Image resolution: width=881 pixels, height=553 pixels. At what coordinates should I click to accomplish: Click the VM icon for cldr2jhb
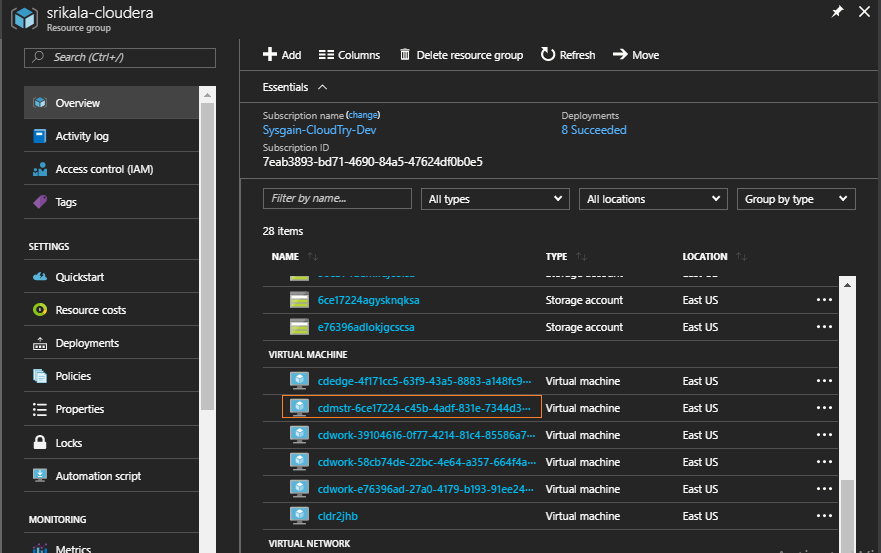coord(299,515)
